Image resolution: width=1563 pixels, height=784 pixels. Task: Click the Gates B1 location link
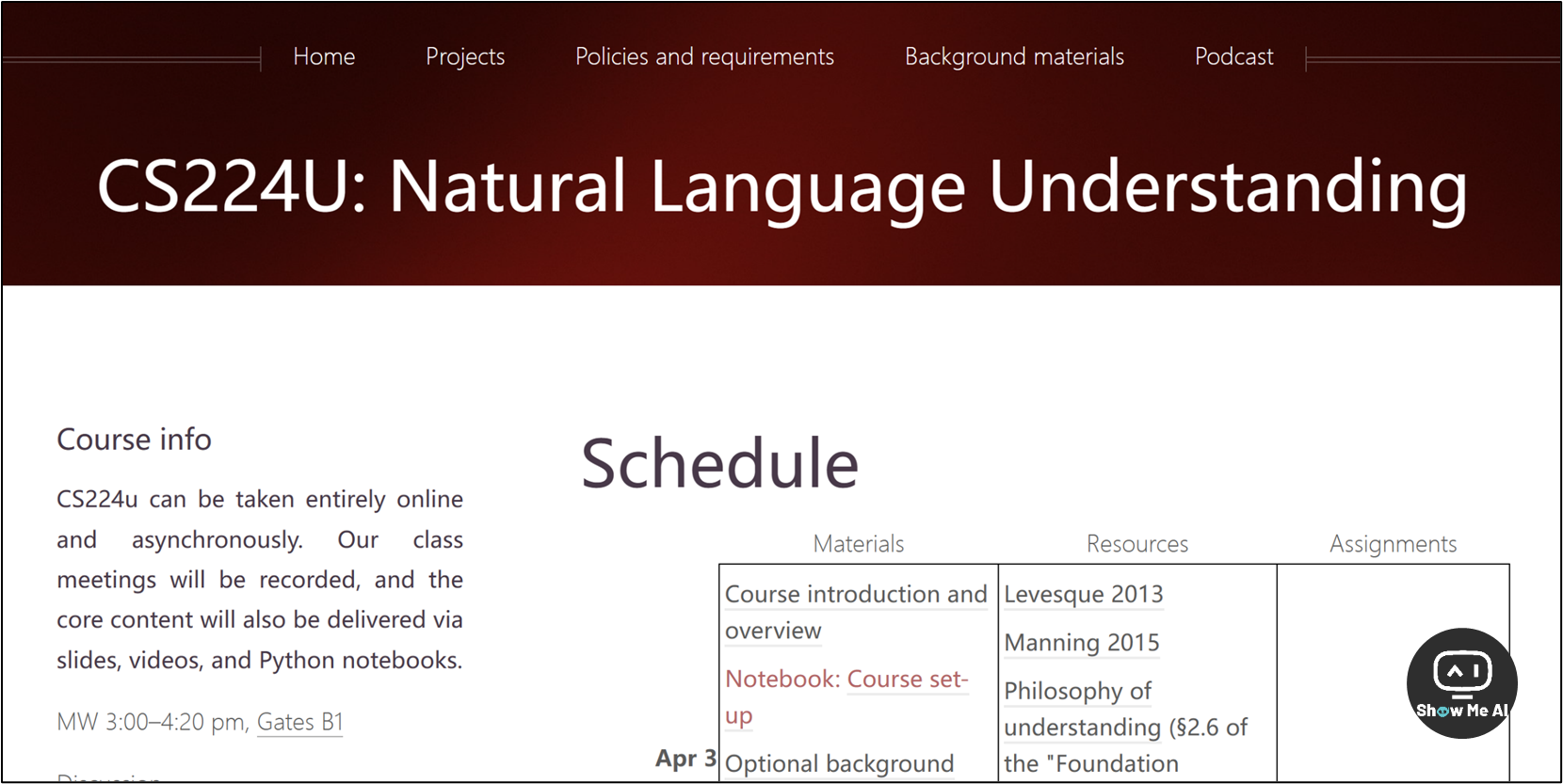(300, 722)
